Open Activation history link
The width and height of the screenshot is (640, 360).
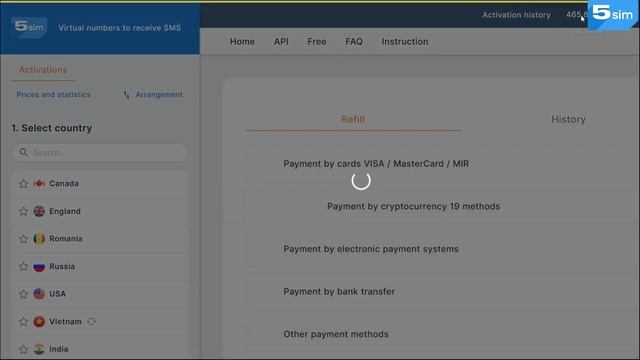click(x=516, y=15)
